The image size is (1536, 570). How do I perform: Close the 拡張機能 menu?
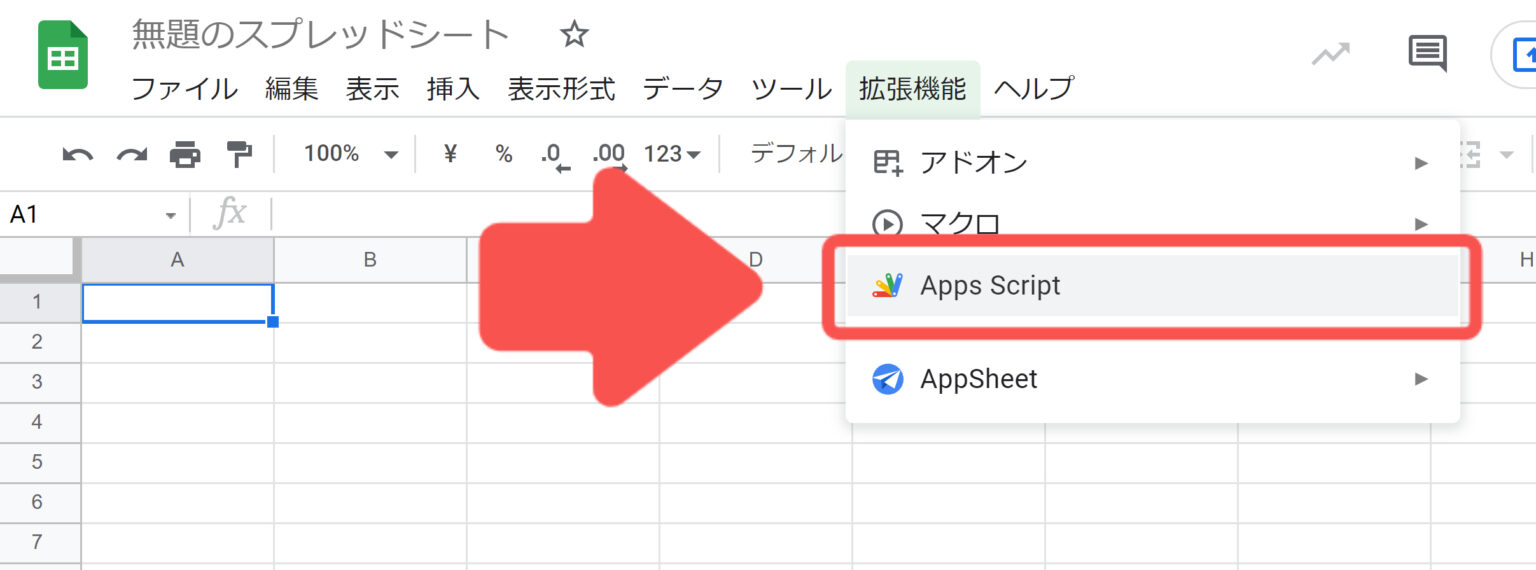point(912,88)
